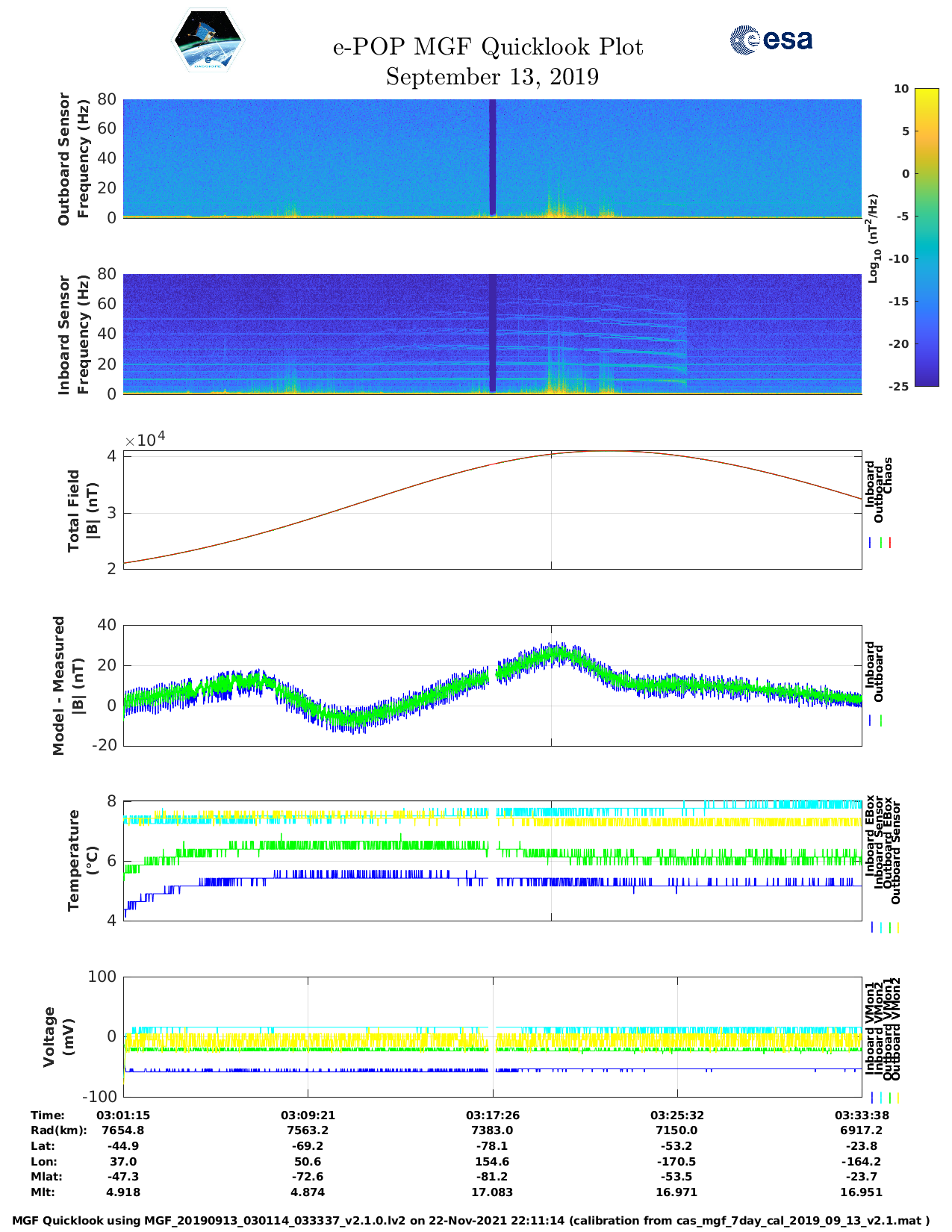The image size is (952, 1232).
Task: Click the dark data-gap band in Outboard spectrogram
Action: (492, 157)
